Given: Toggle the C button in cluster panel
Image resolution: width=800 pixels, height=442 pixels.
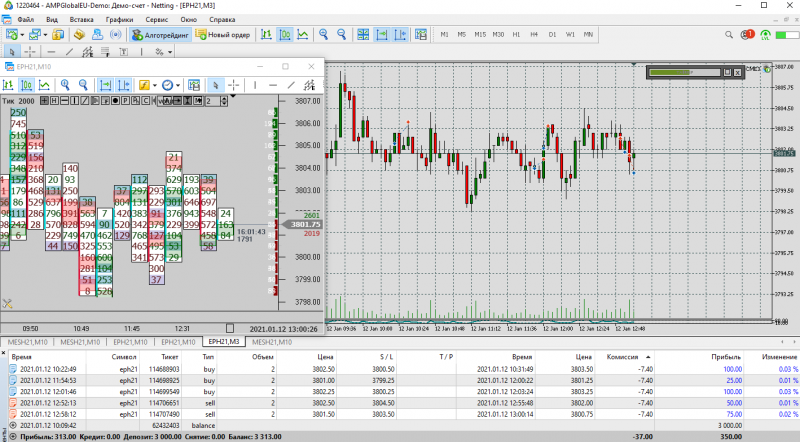Looking at the screenshot, I should point(145,101).
